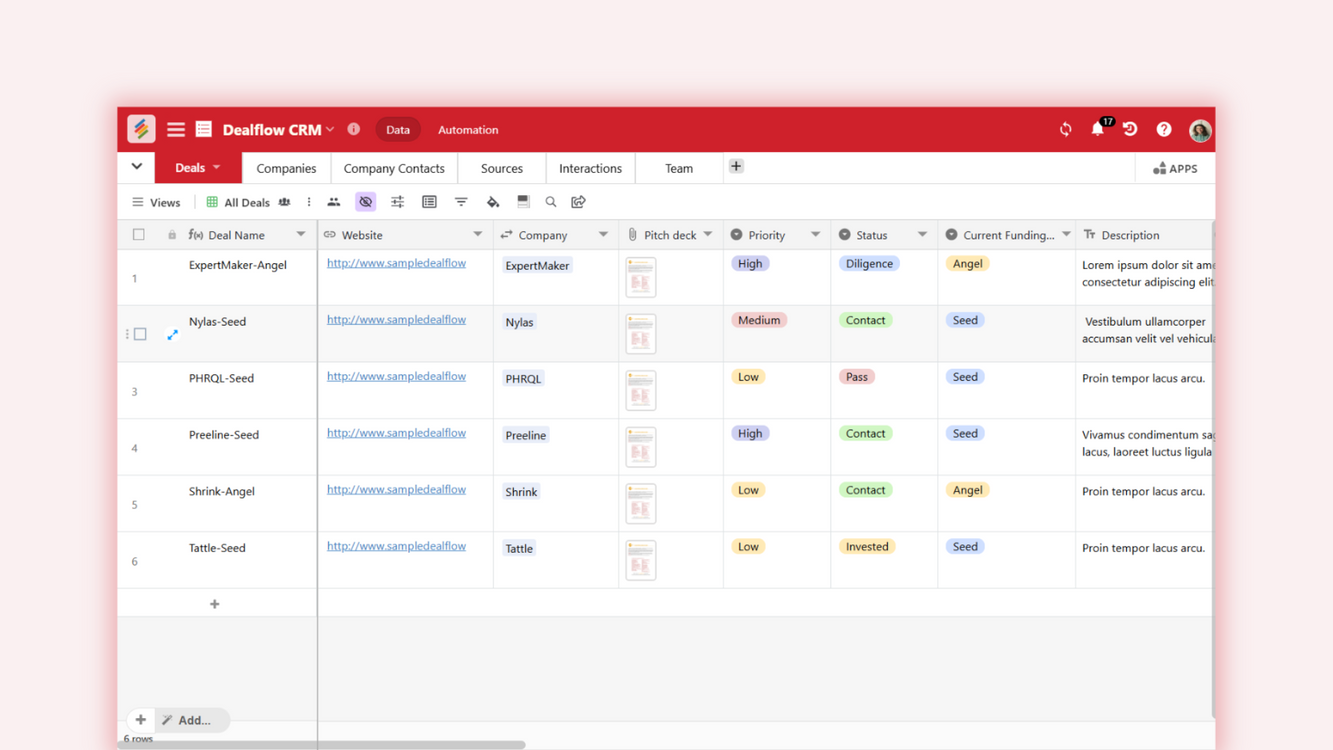The image size is (1333, 750).
Task: Open the PHRQL-Seed website link
Action: pos(396,376)
